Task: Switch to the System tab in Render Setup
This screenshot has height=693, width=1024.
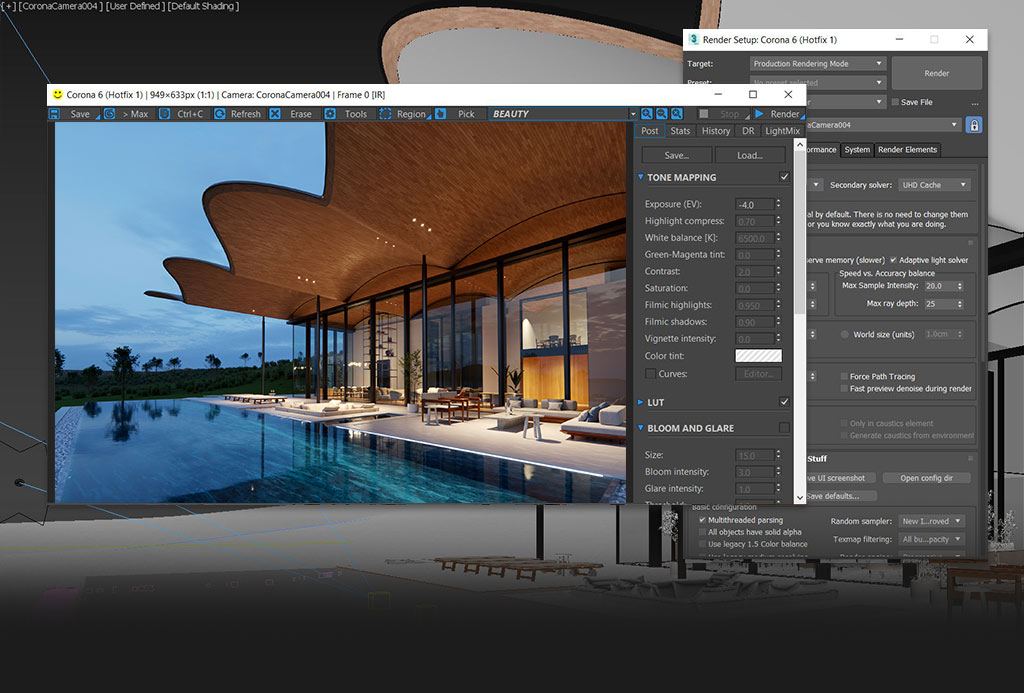Action: click(x=857, y=150)
